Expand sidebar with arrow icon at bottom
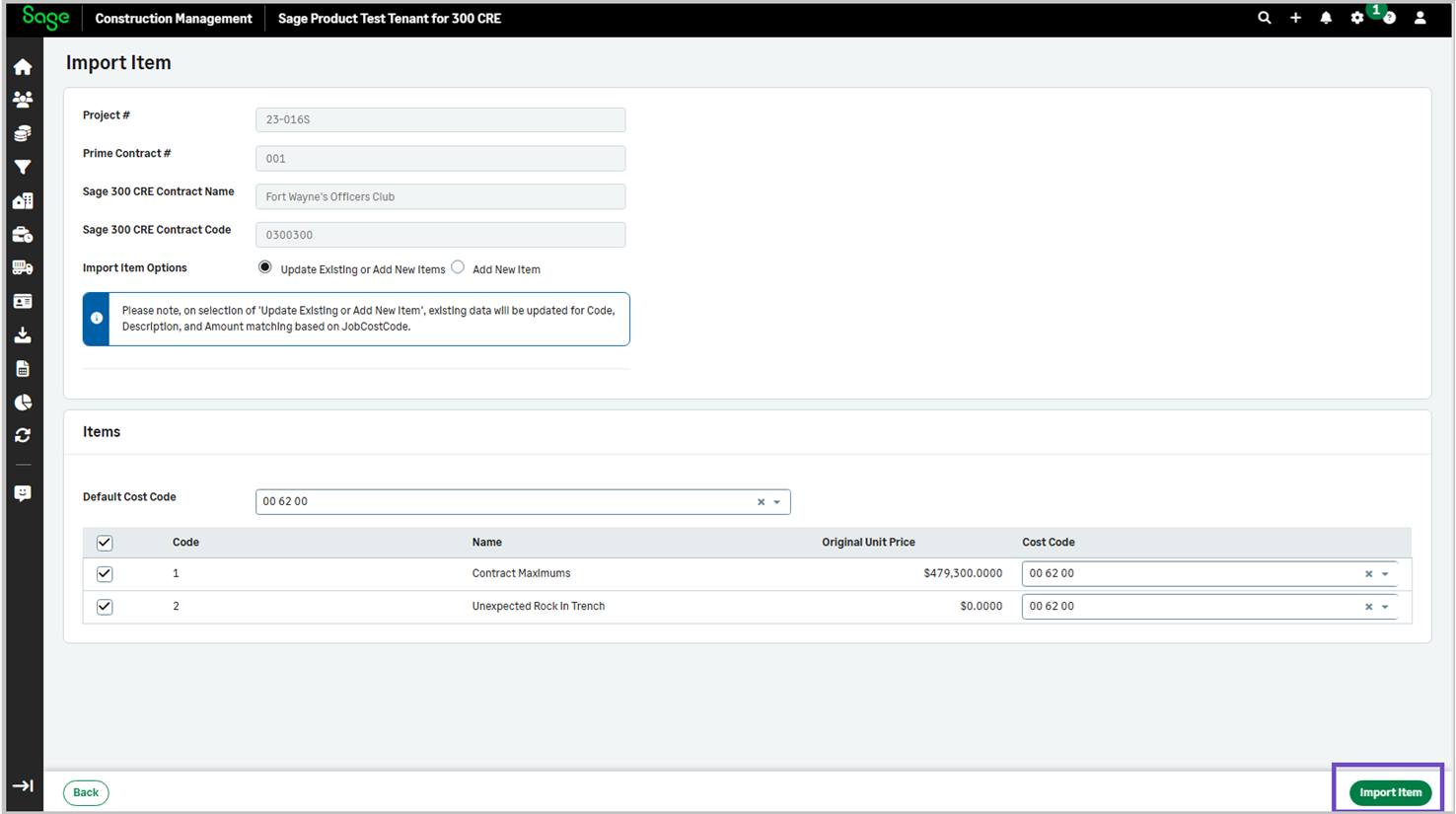Image resolution: width=1456 pixels, height=814 pixels. click(23, 786)
